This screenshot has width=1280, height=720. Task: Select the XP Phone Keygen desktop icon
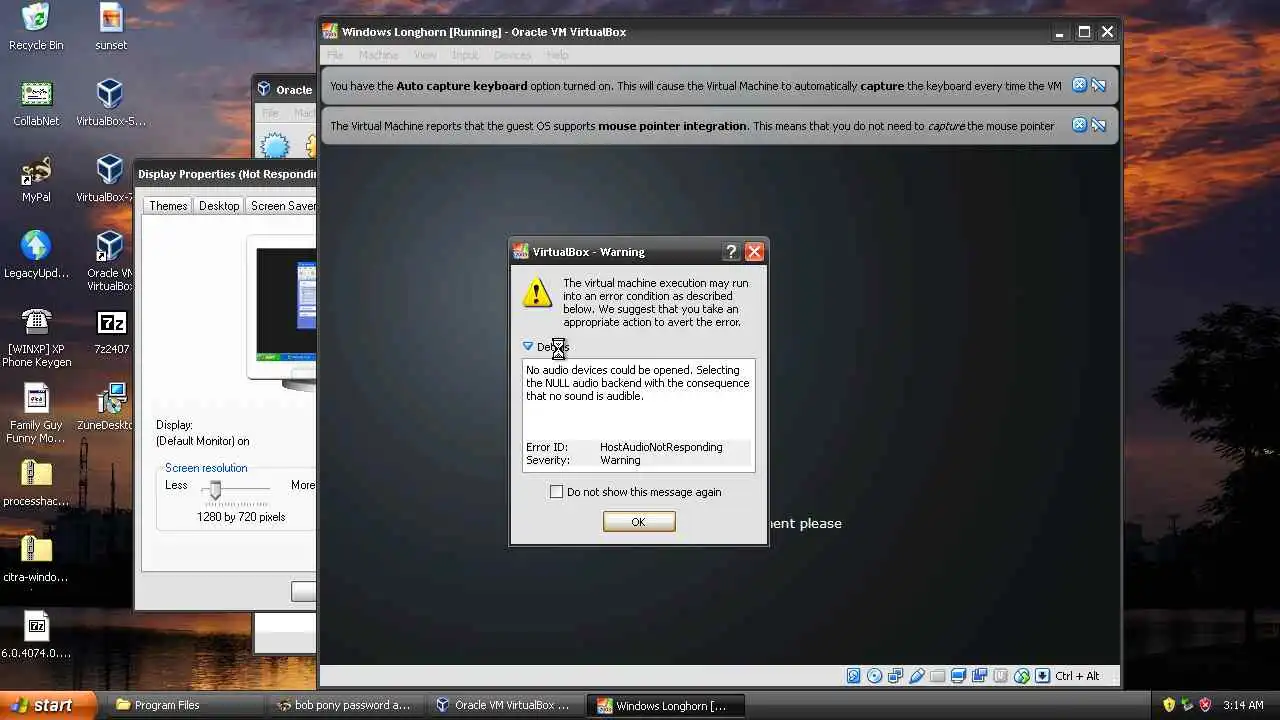[x=37, y=337]
